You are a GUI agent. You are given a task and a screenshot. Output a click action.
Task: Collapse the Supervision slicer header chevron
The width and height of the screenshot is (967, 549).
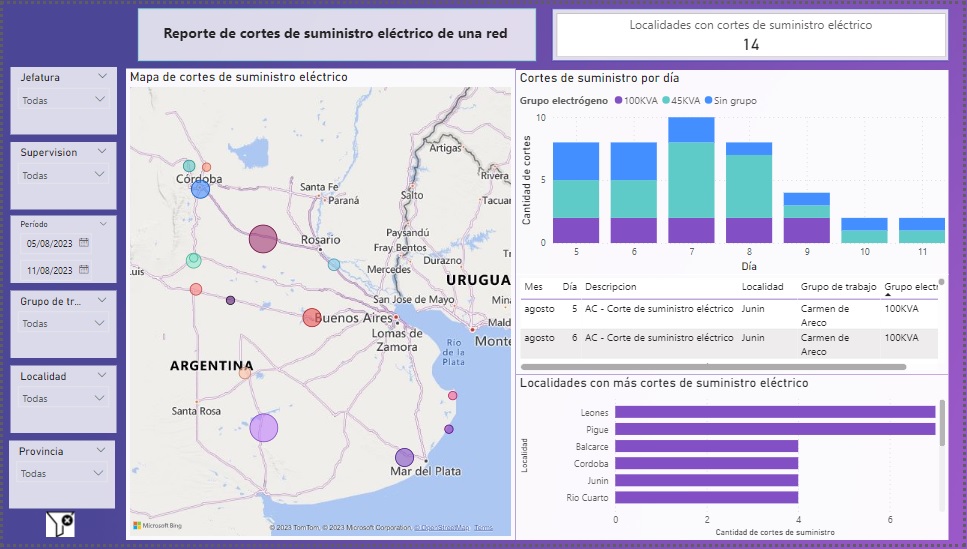click(x=102, y=152)
